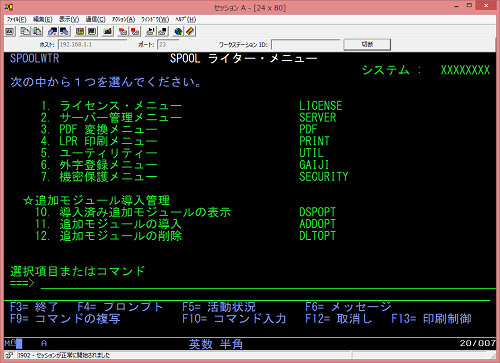Screen dimensions: 500x363
Task: Click the Paste clipboard toolbar icon
Action: tap(37, 31)
